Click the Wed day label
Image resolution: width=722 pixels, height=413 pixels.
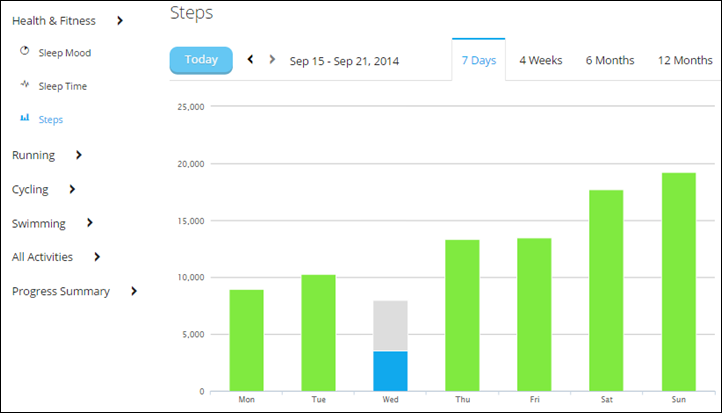[390, 400]
